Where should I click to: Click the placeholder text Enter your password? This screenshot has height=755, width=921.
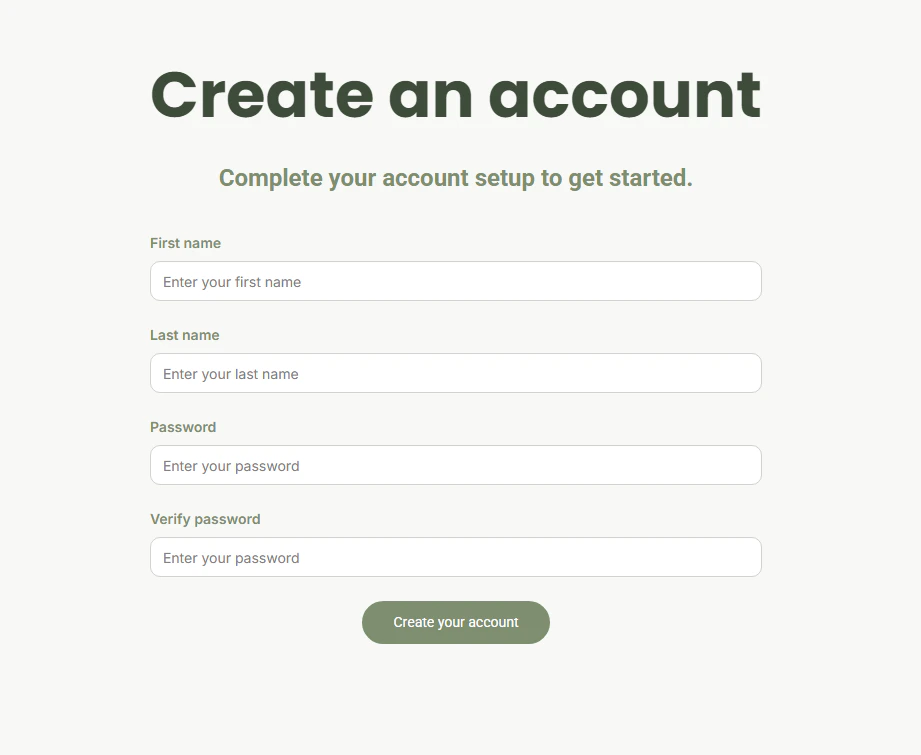230,465
